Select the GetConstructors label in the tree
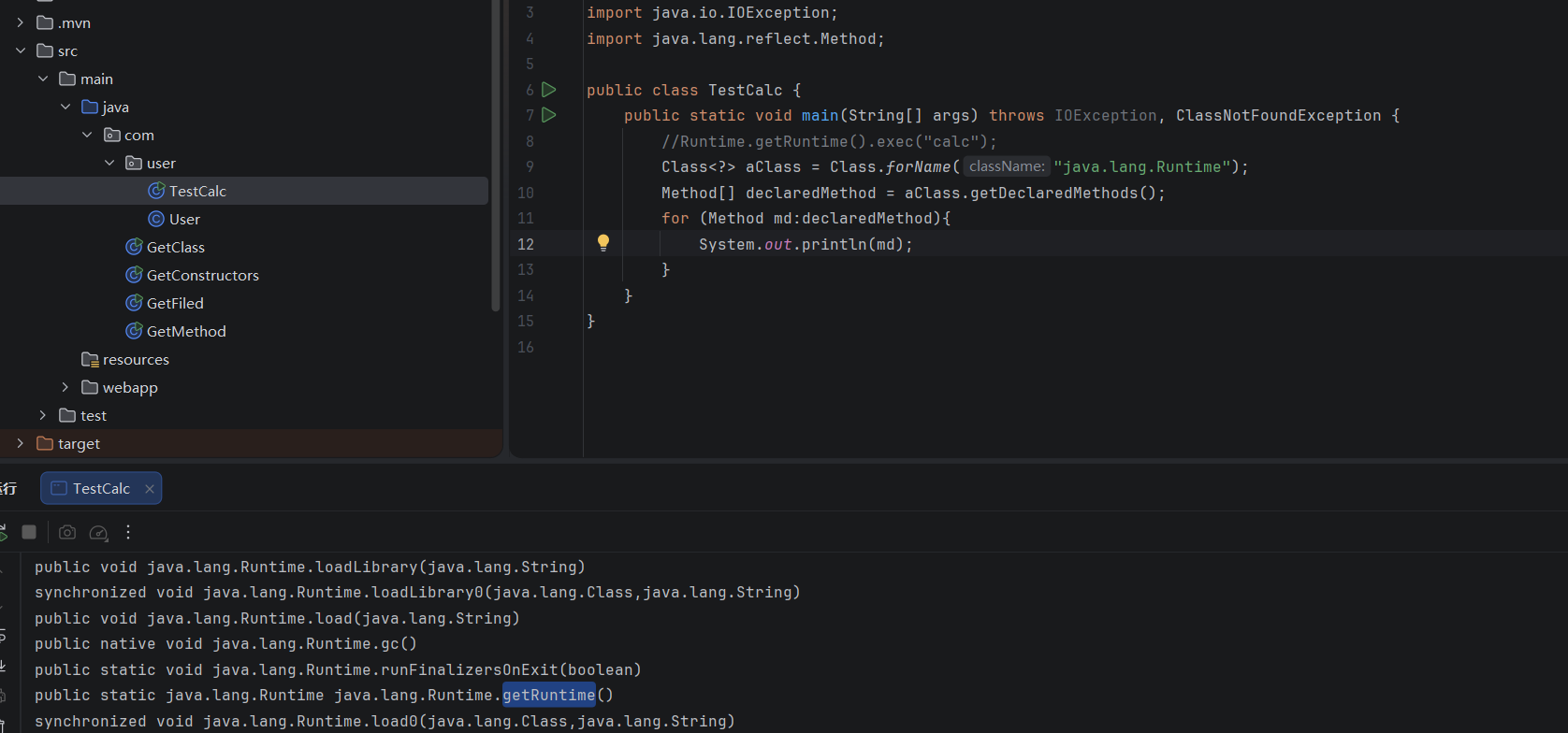This screenshot has height=733, width=1568. tap(203, 275)
